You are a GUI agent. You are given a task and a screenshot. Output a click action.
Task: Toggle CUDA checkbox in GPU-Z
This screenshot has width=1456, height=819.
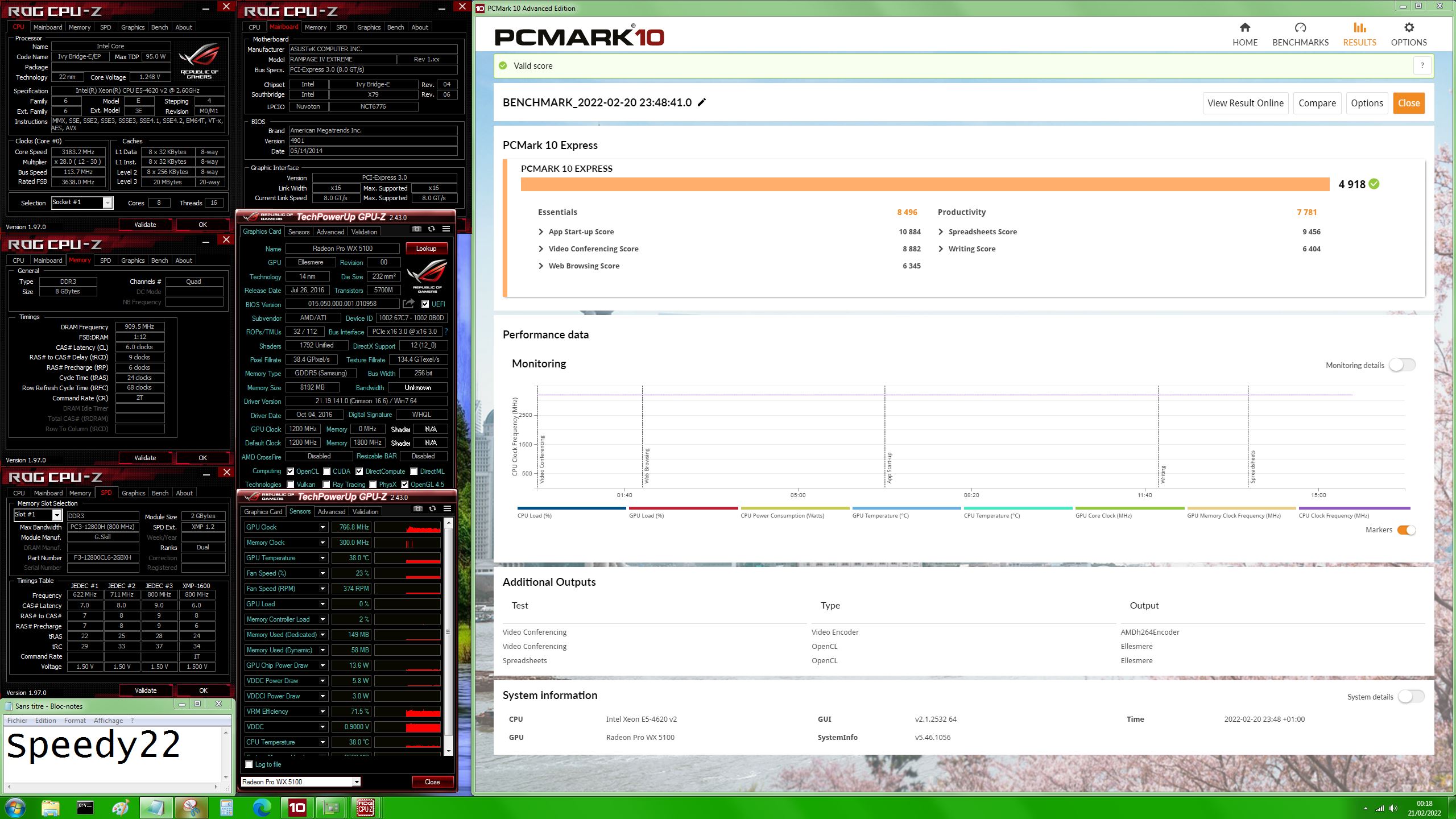pyautogui.click(x=326, y=471)
